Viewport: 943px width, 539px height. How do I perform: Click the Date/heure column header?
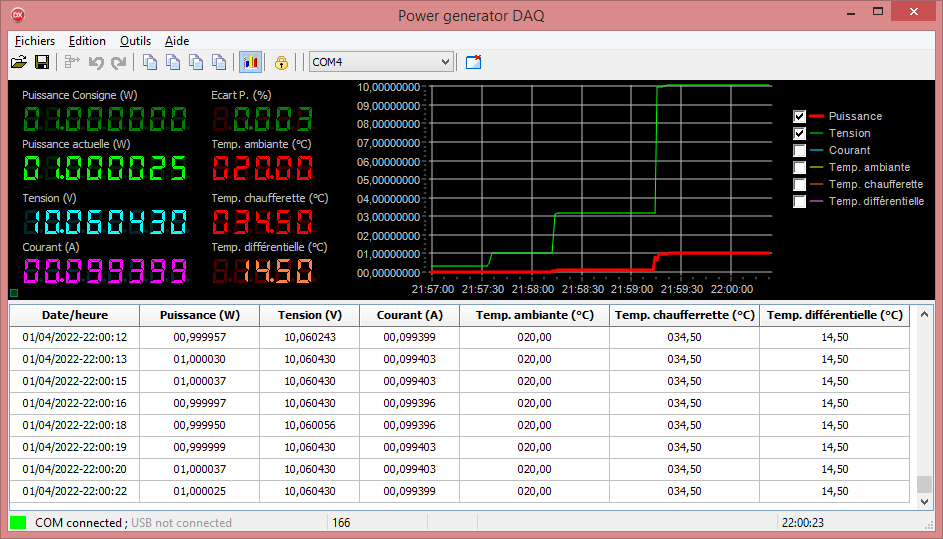click(75, 315)
